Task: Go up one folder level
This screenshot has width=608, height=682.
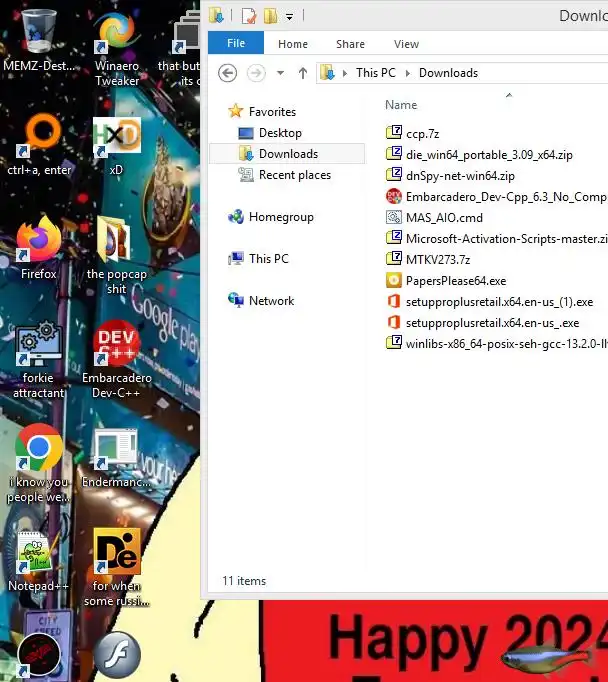Action: 303,73
